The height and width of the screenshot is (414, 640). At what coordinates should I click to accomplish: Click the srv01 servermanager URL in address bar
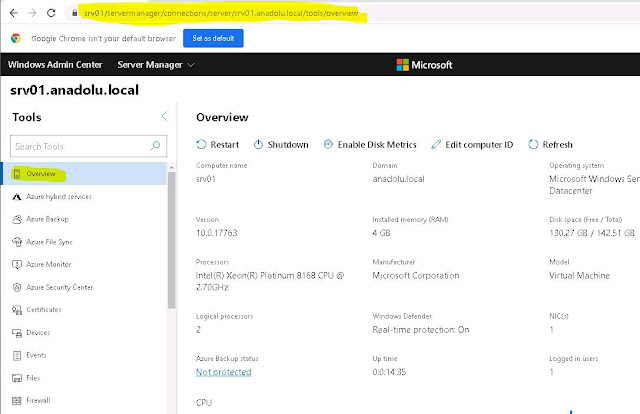coord(221,13)
